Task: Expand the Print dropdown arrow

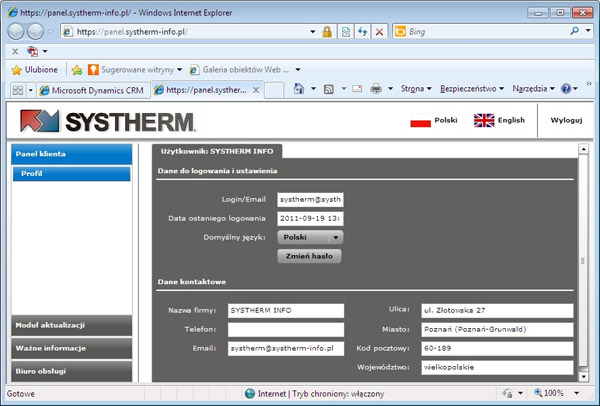Action: click(x=390, y=89)
